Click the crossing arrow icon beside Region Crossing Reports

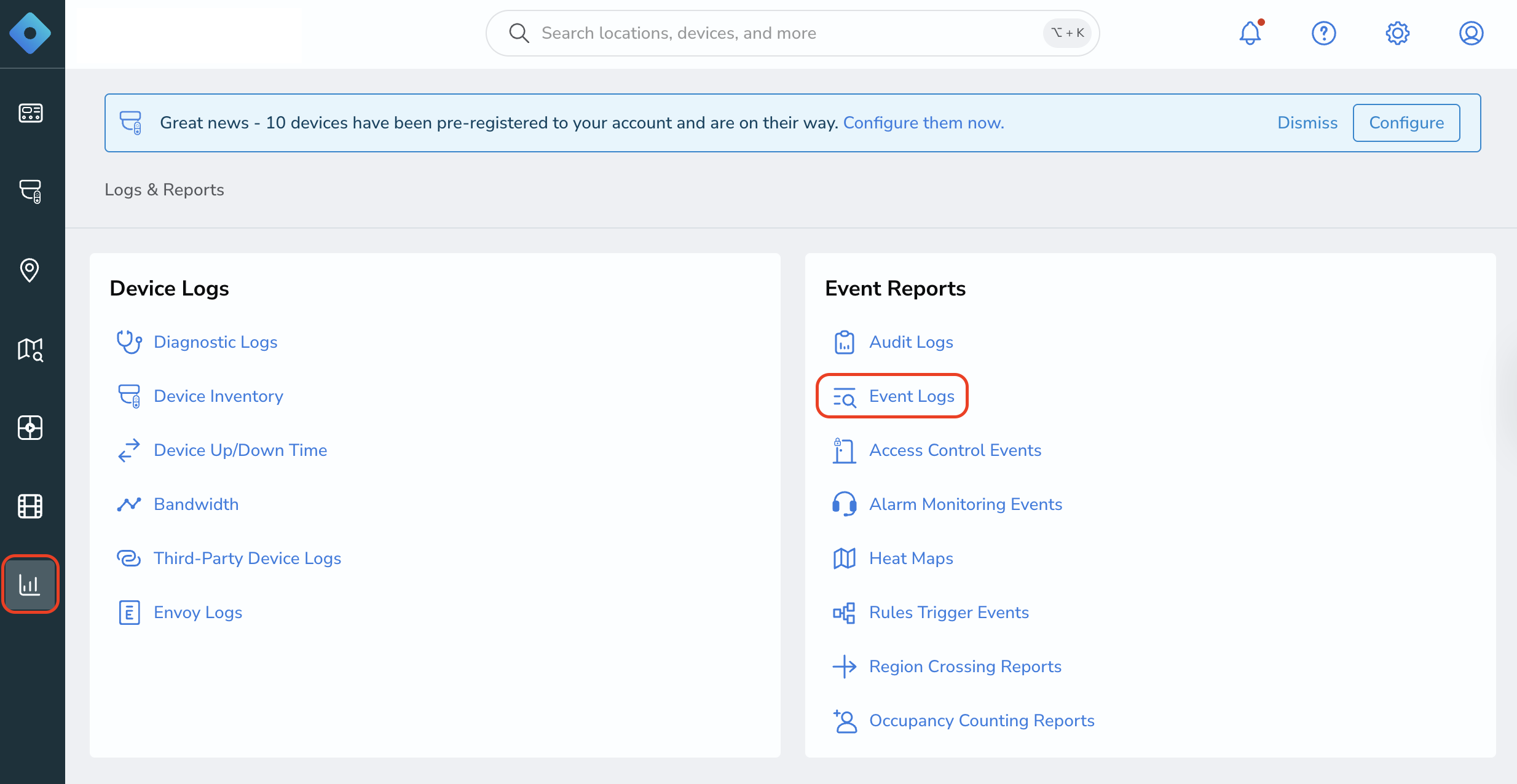(x=845, y=667)
